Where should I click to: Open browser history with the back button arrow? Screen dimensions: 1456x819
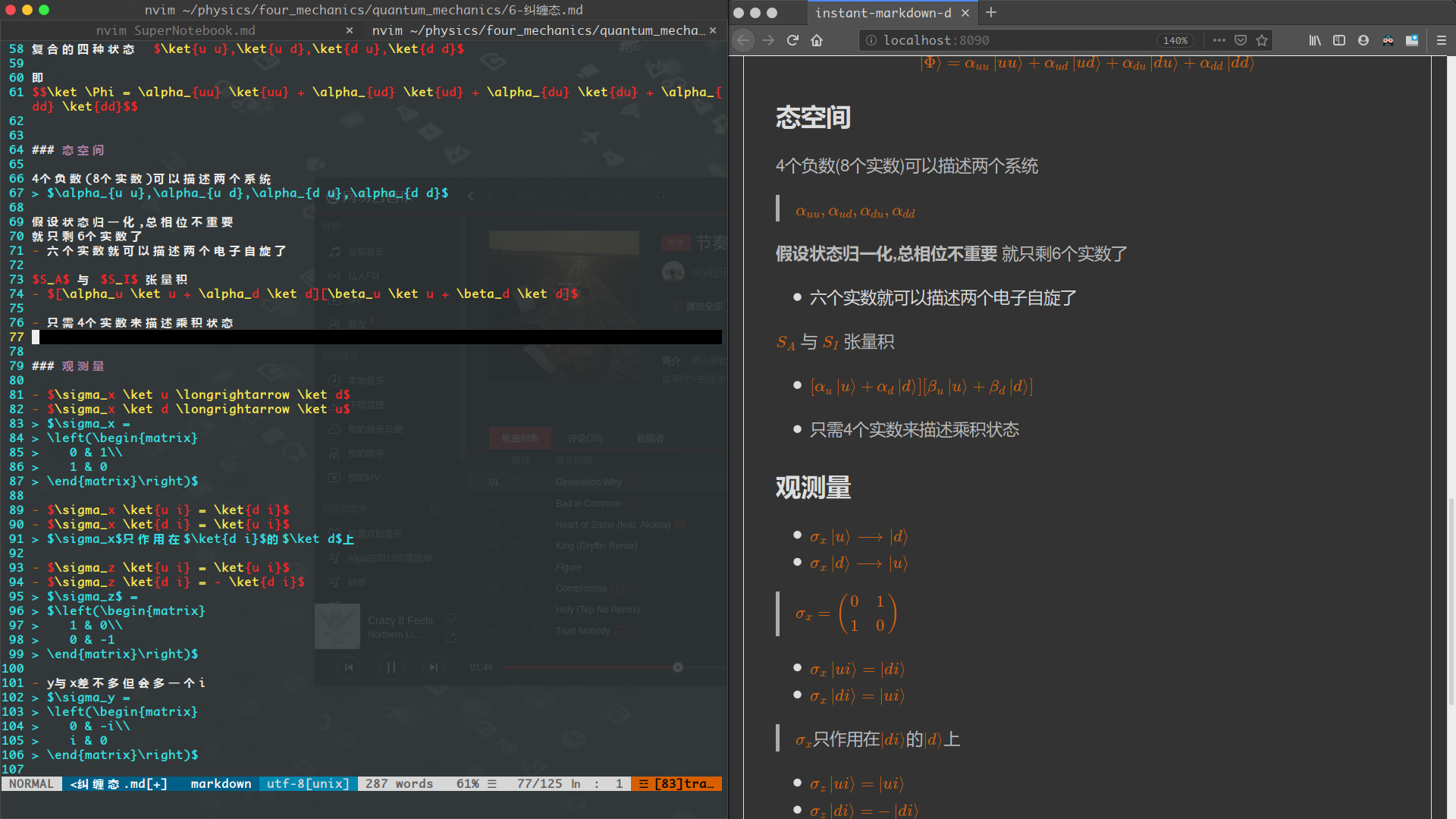pos(743,40)
